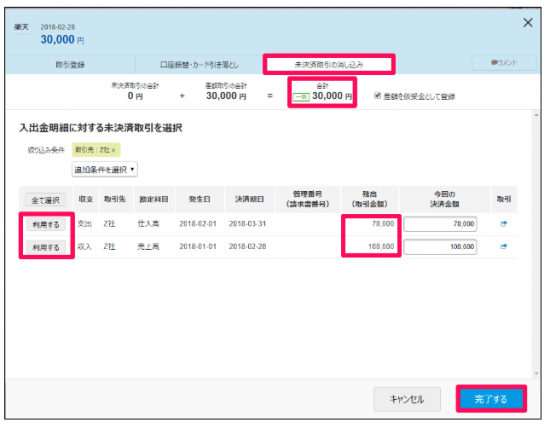Select 未決済取引の消し込み tab
550x434 pixels.
(x=329, y=65)
